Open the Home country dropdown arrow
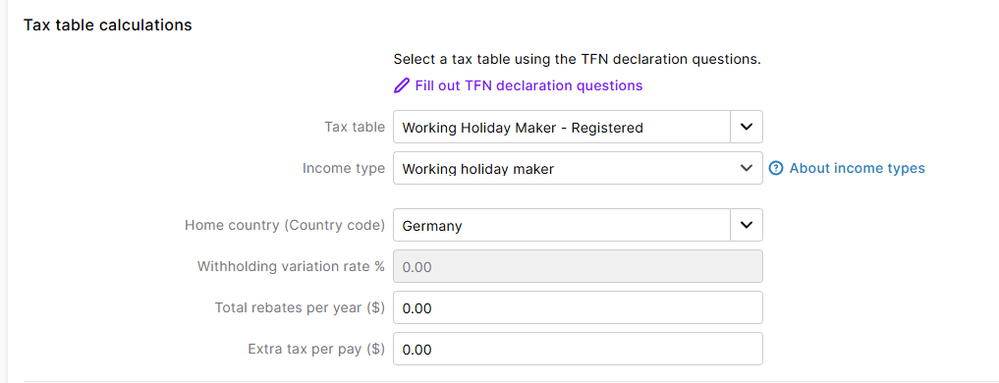999x383 pixels. click(746, 225)
